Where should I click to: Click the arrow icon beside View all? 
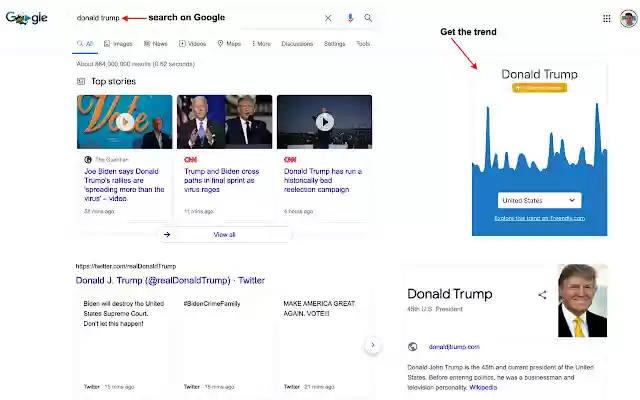click(x=167, y=235)
